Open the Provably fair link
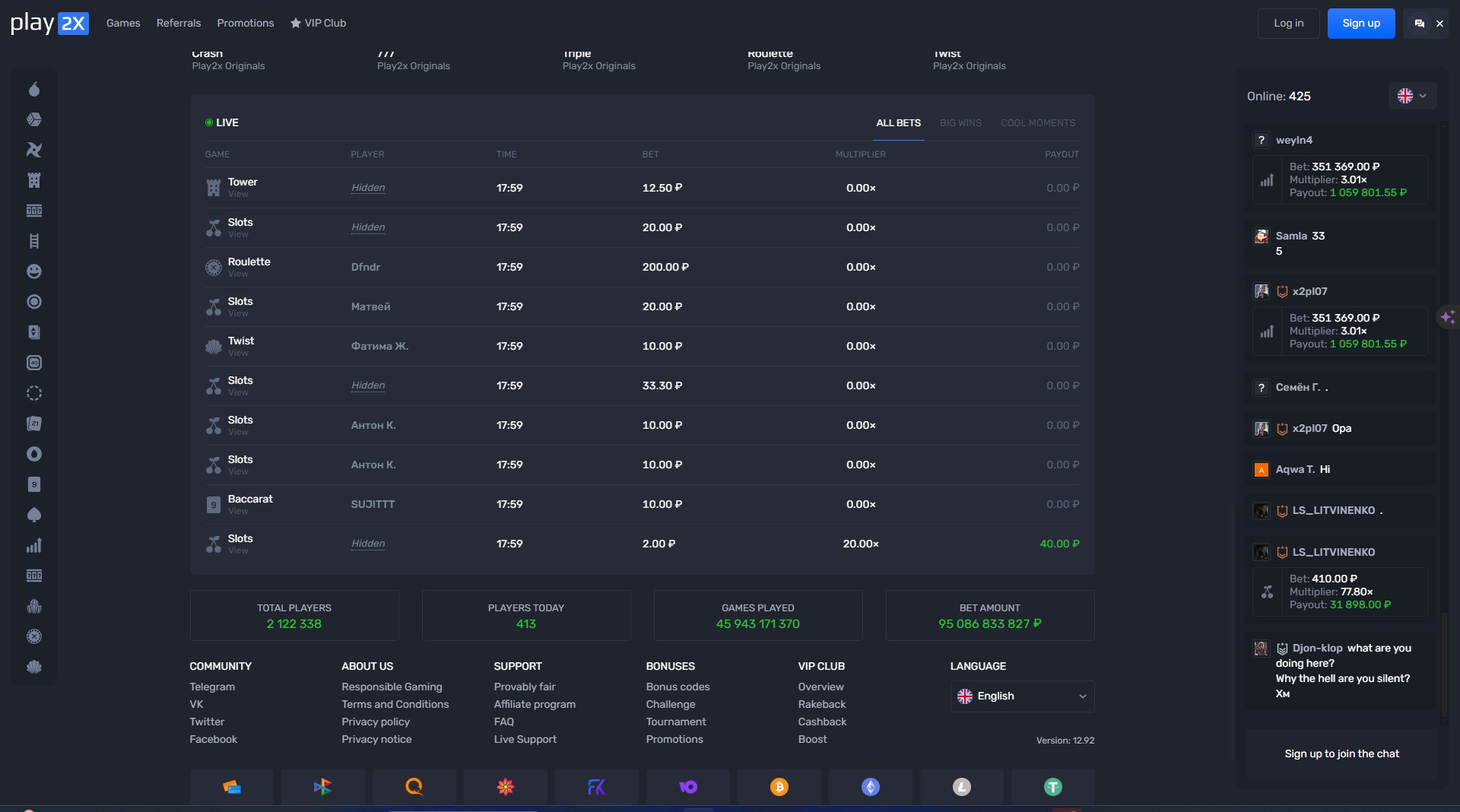 525,687
